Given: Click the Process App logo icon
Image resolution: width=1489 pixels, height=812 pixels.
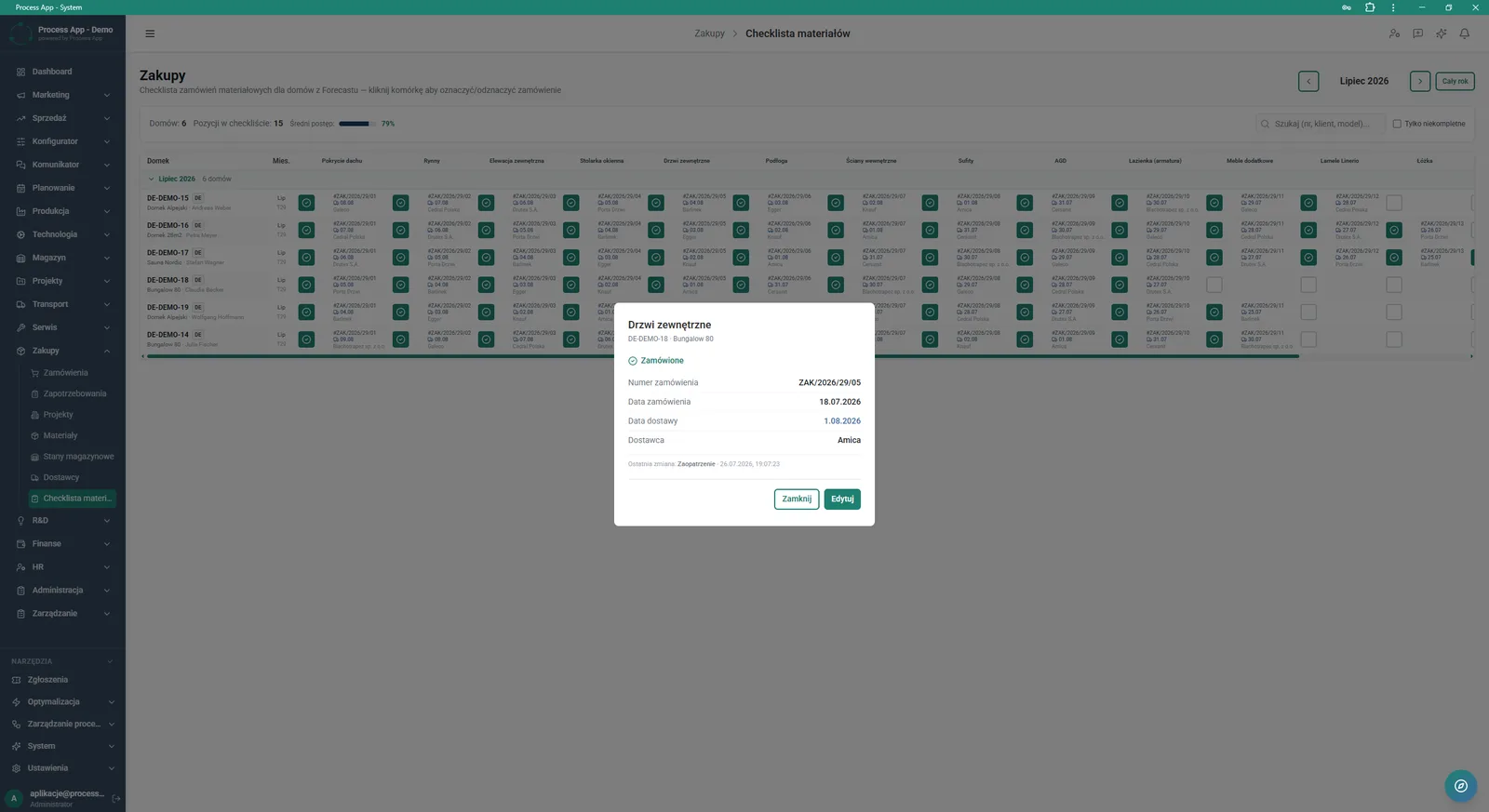Looking at the screenshot, I should tap(20, 33).
